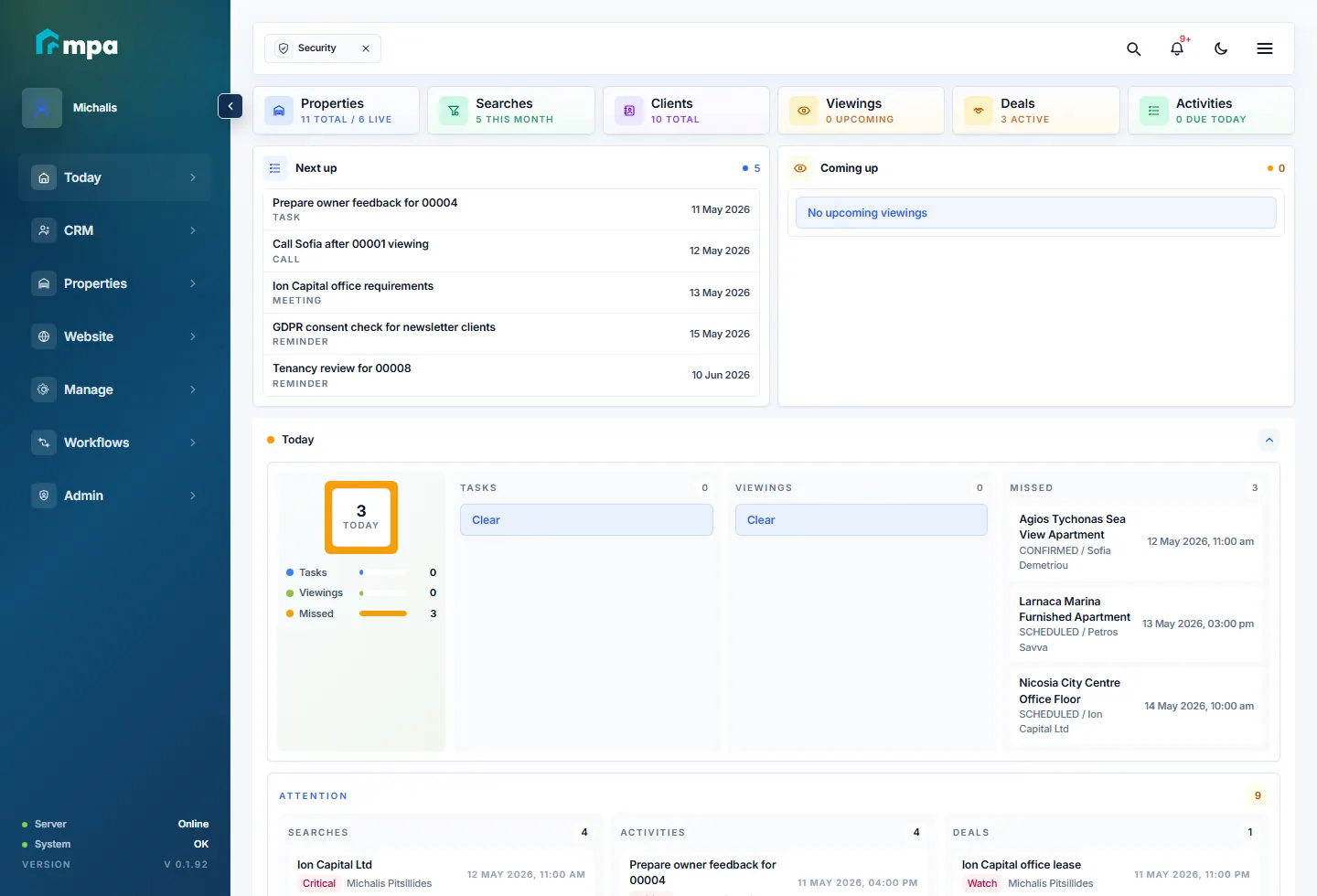Image resolution: width=1317 pixels, height=896 pixels.
Task: Open Website in the sidebar
Action: tap(115, 336)
